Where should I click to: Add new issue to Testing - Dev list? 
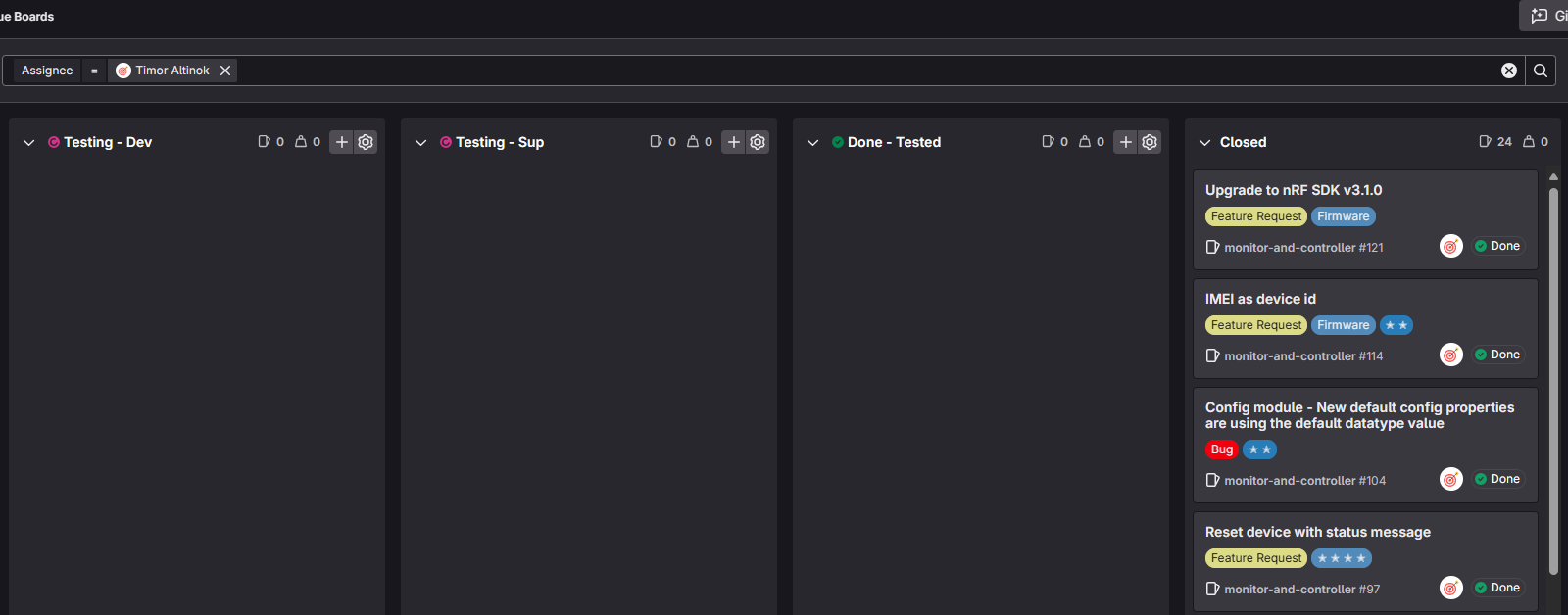[x=341, y=142]
